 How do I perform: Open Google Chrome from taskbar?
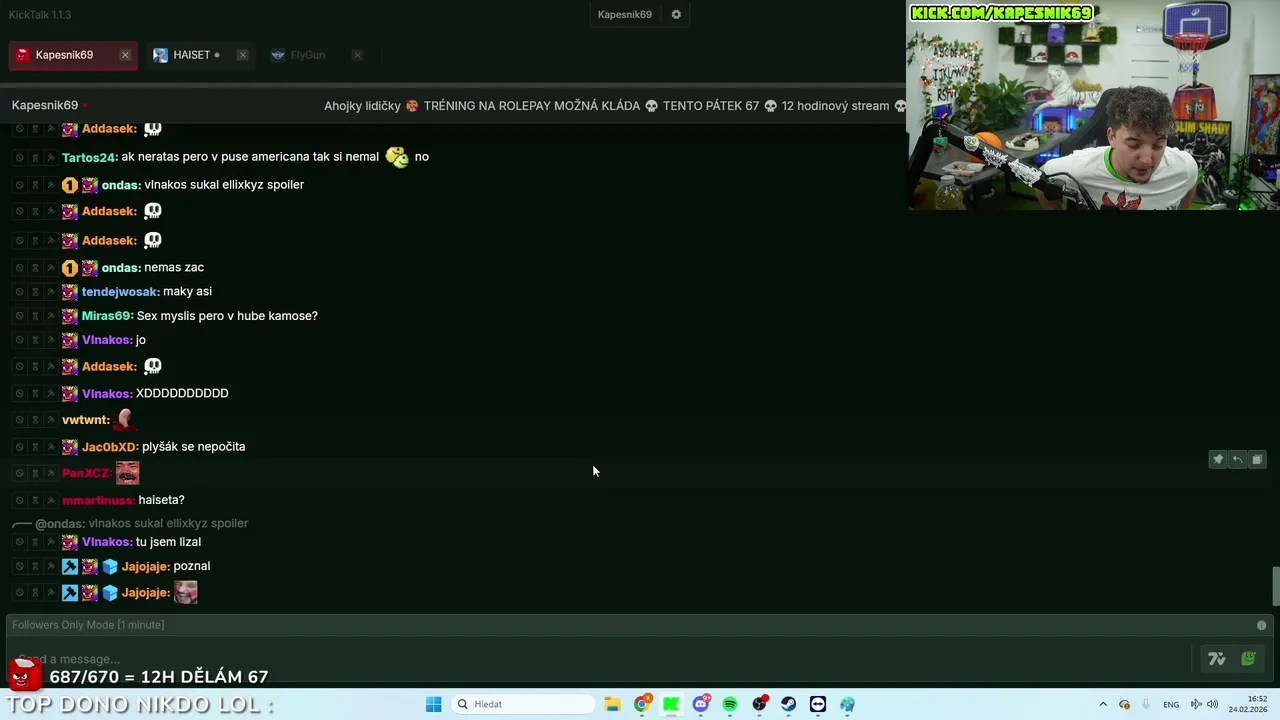642,704
